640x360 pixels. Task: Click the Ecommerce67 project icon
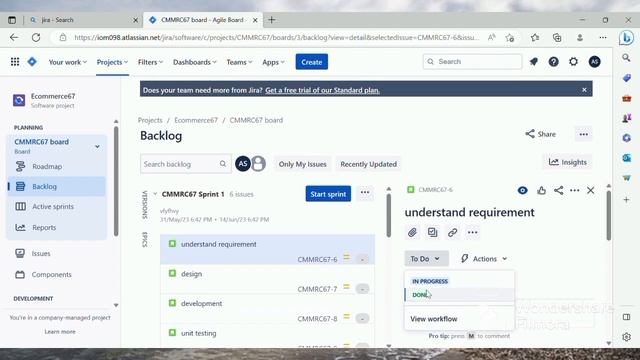pos(19,100)
